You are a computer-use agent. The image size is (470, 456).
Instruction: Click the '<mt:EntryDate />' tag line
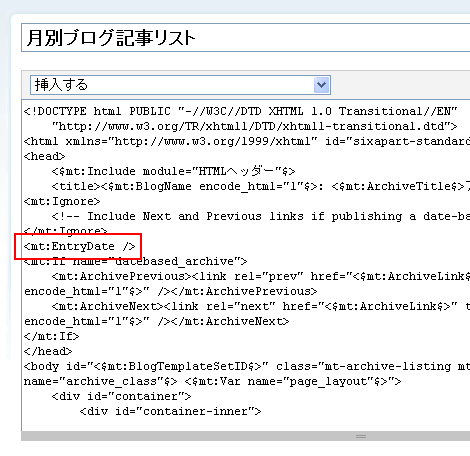point(79,246)
